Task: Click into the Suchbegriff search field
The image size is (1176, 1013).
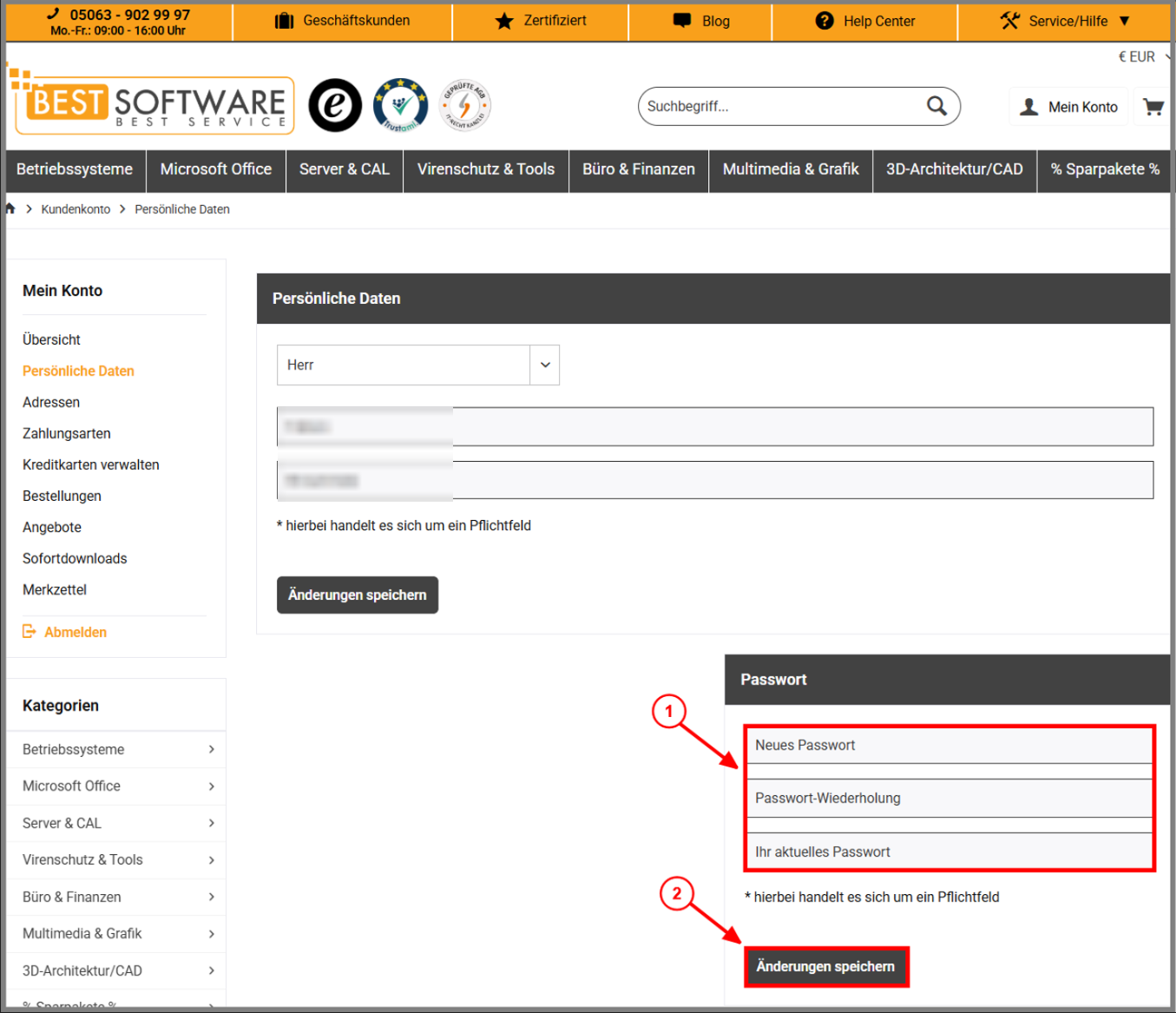Action: pyautogui.click(x=781, y=106)
